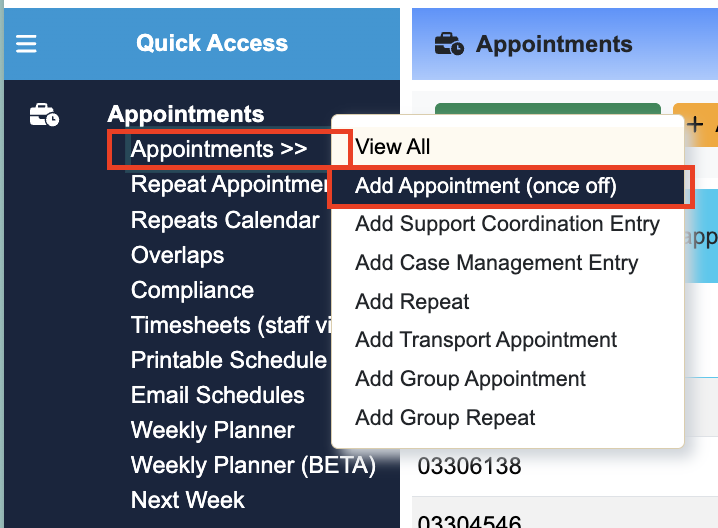
Task: Toggle the hamburger menu icon
Action: pyautogui.click(x=26, y=44)
